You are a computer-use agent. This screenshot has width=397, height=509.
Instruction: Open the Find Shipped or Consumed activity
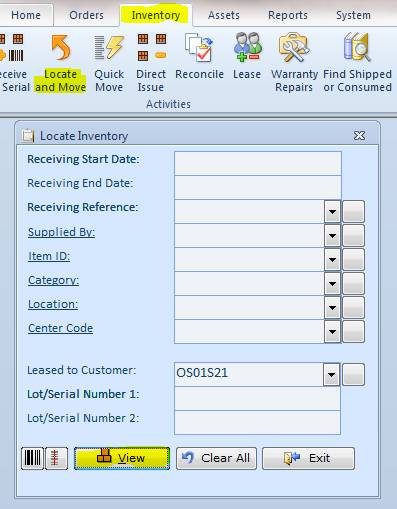point(357,63)
